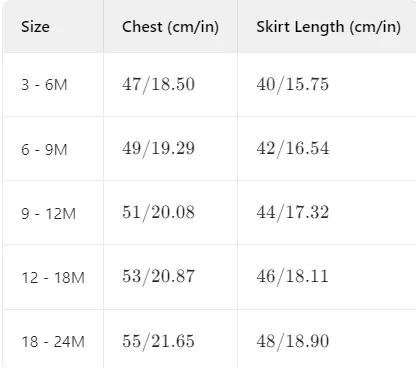This screenshot has width=416, height=368.
Task: Click chest value 55/21.65
Action: 158,341
